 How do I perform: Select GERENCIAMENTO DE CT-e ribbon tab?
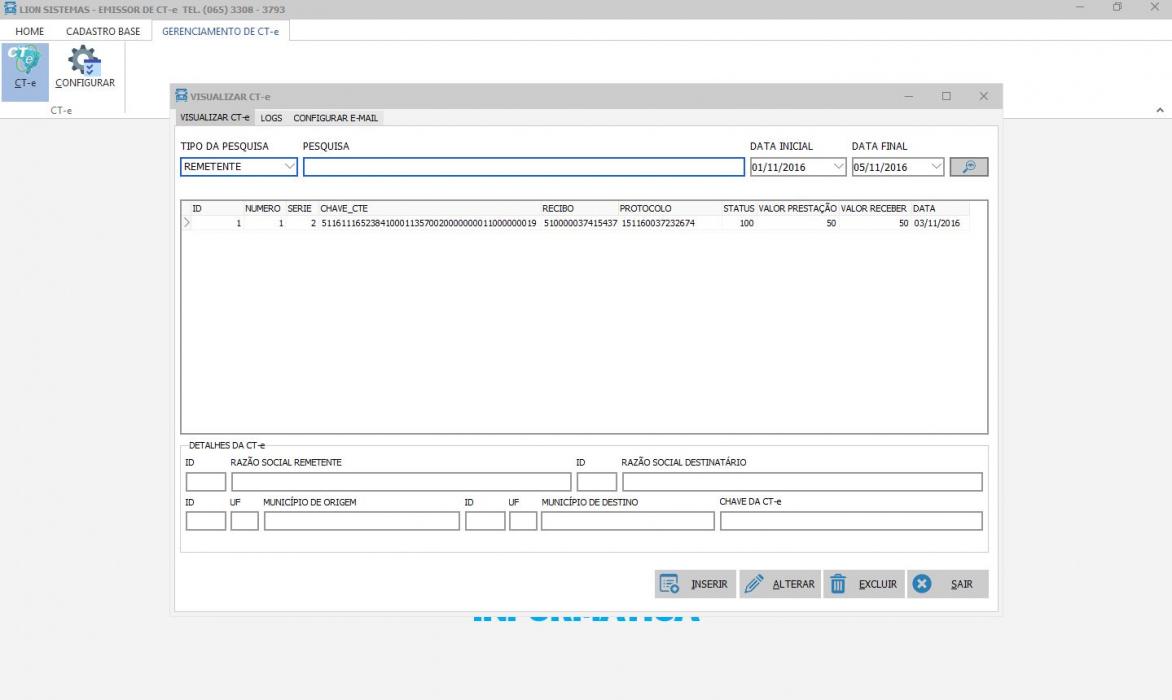pyautogui.click(x=220, y=31)
